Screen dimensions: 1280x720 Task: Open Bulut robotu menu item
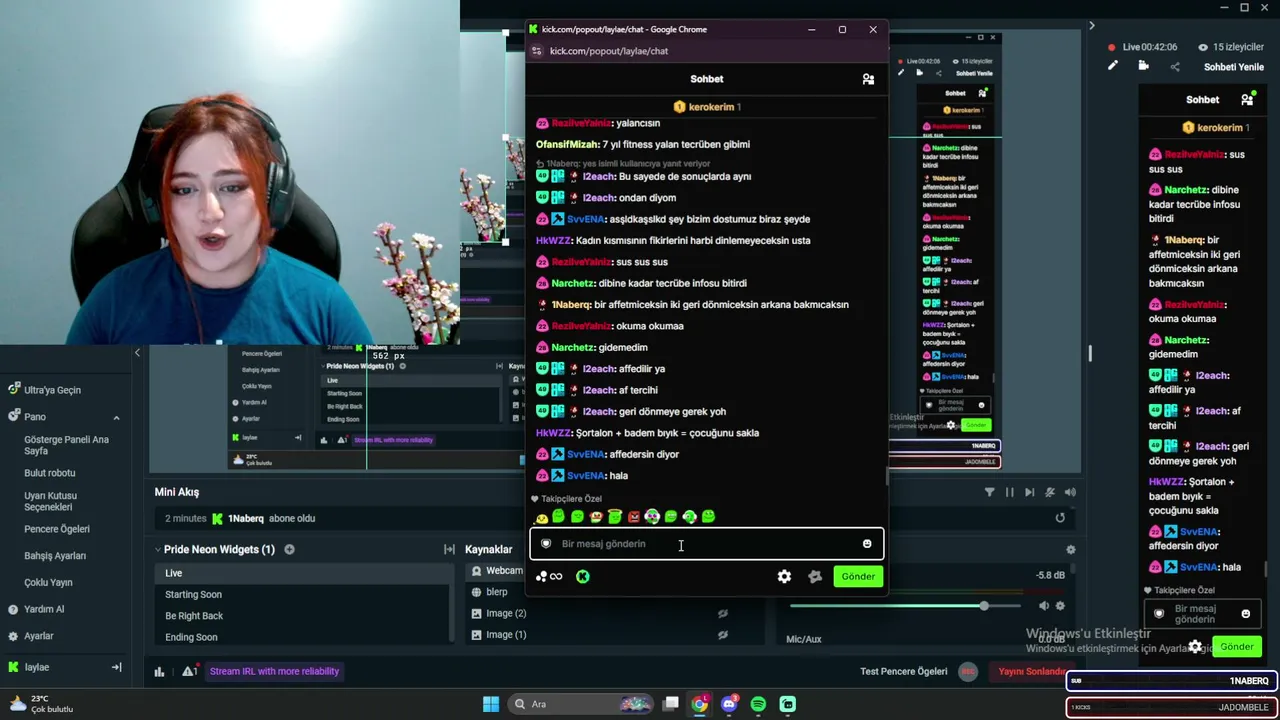coord(50,473)
